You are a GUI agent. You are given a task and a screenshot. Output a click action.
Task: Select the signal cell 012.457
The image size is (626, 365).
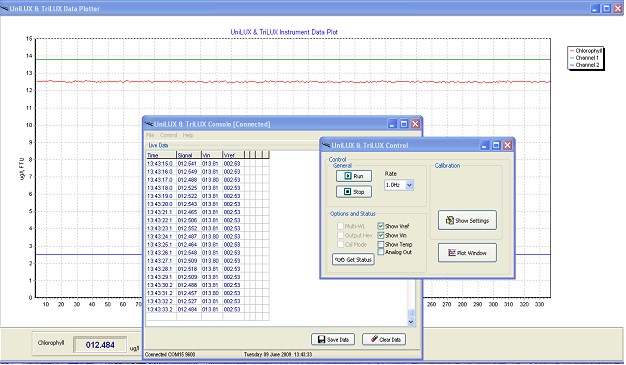pyautogui.click(x=188, y=293)
